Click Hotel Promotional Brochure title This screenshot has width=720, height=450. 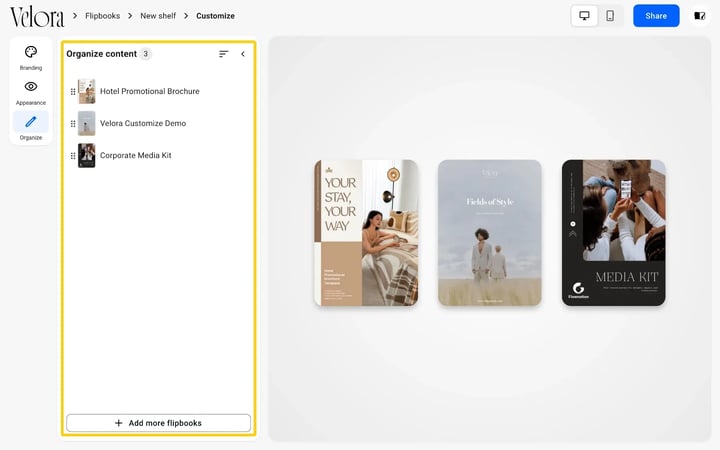150,91
